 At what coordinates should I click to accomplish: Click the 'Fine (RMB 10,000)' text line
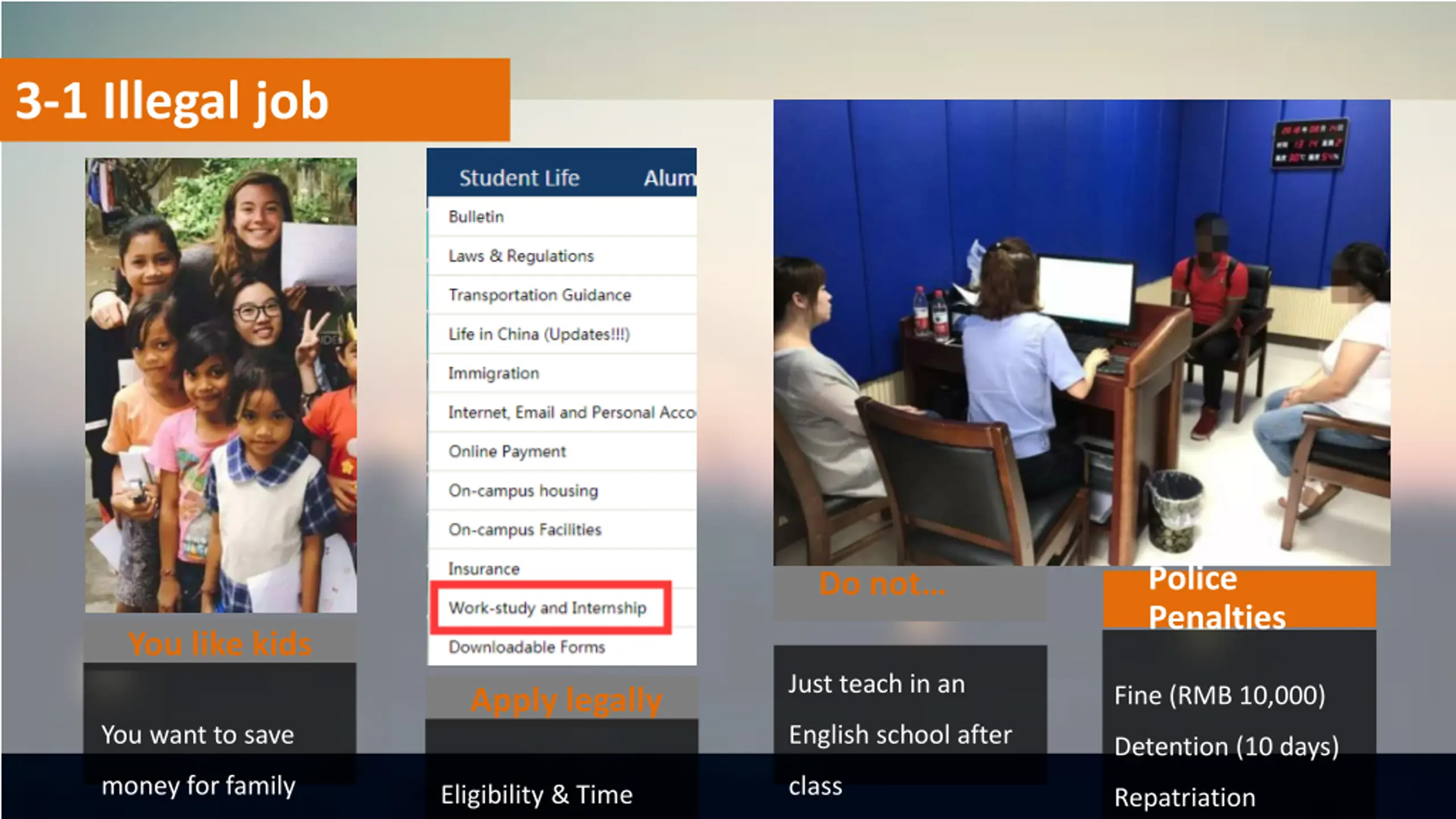[x=1219, y=695]
